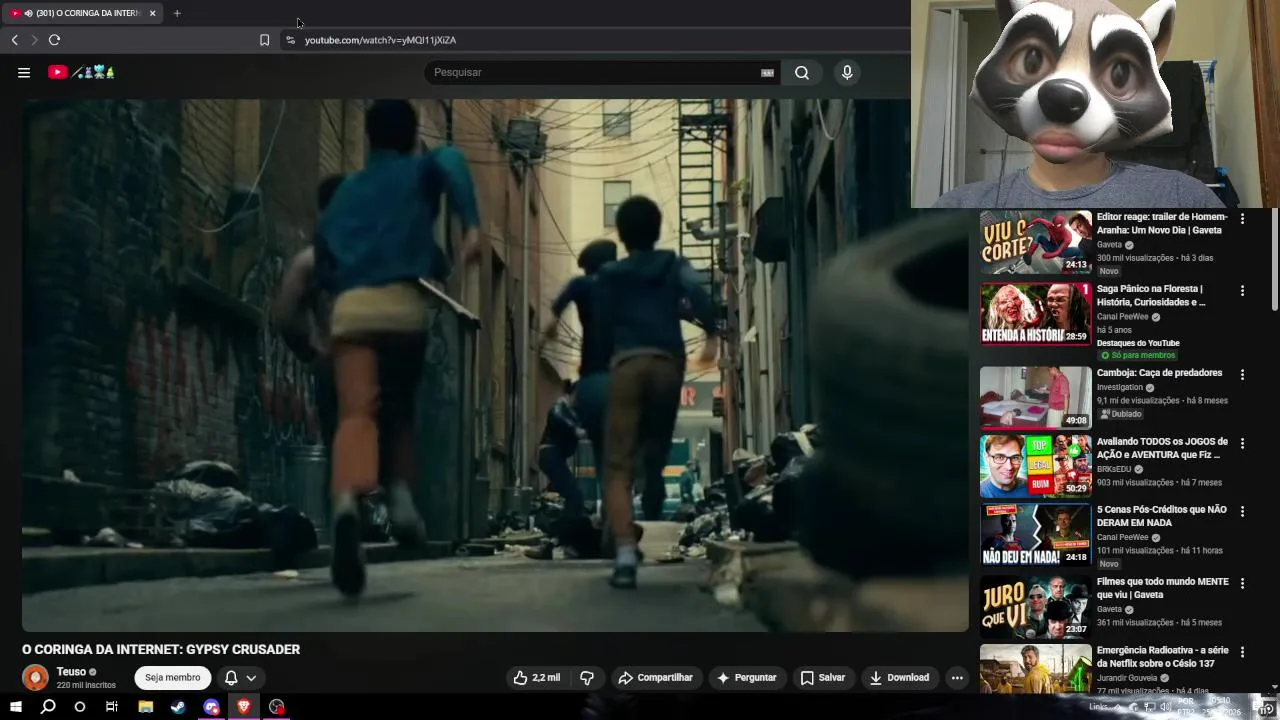Open options for Editor reage trailer video
Screen dimensions: 1280x720
pos(1242,218)
